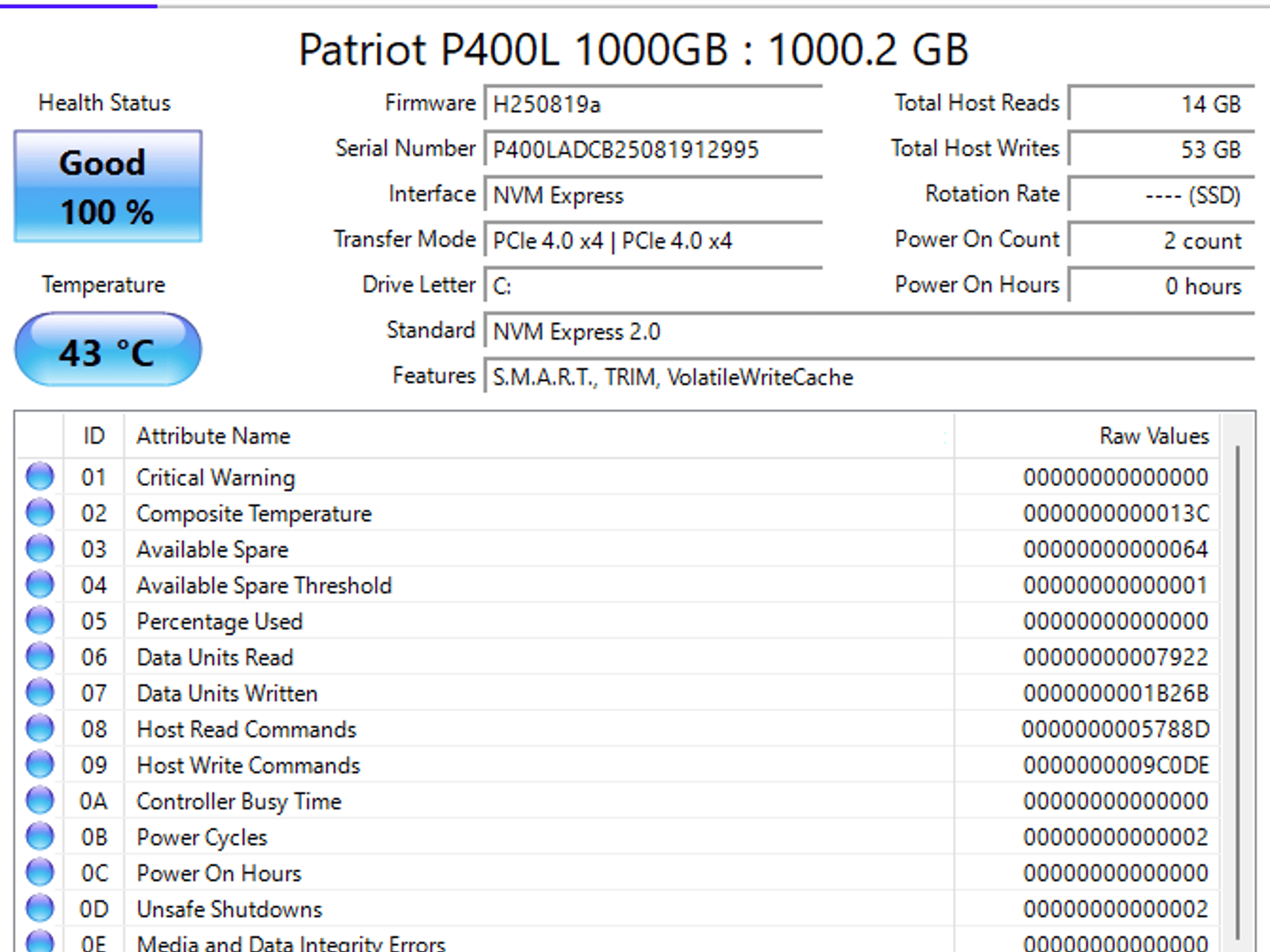Click the drive title Patriot P400L 1000GB
The width and height of the screenshot is (1270, 952).
coord(633,49)
